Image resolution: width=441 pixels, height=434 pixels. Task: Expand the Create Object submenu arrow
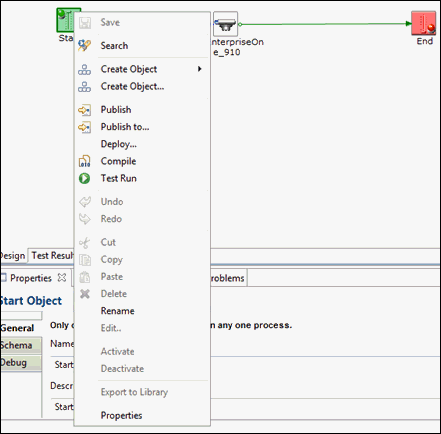[199, 69]
